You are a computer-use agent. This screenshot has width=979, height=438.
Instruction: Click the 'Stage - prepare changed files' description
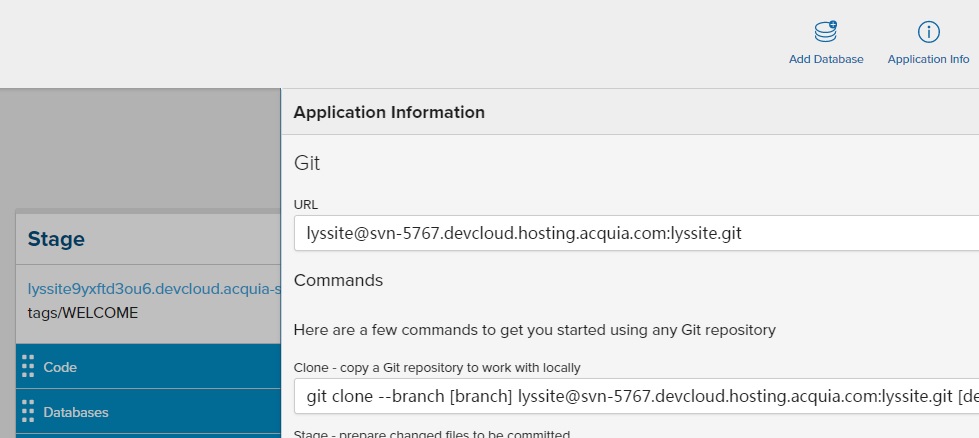[432, 433]
